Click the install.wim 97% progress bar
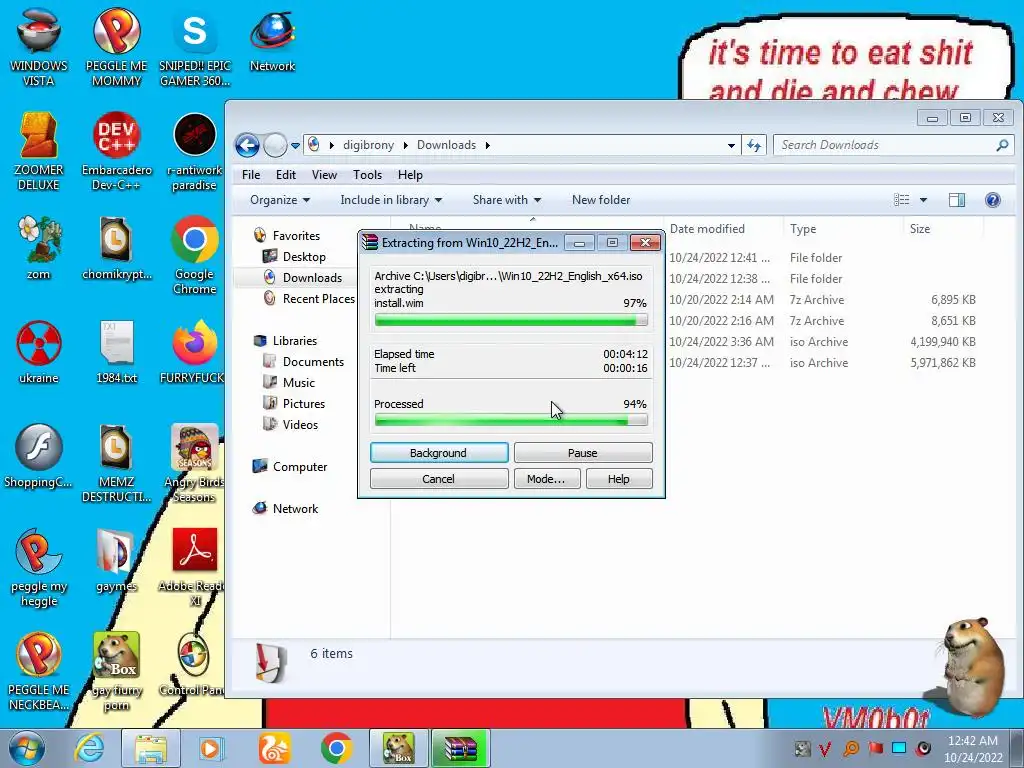The image size is (1024, 768). (x=511, y=319)
